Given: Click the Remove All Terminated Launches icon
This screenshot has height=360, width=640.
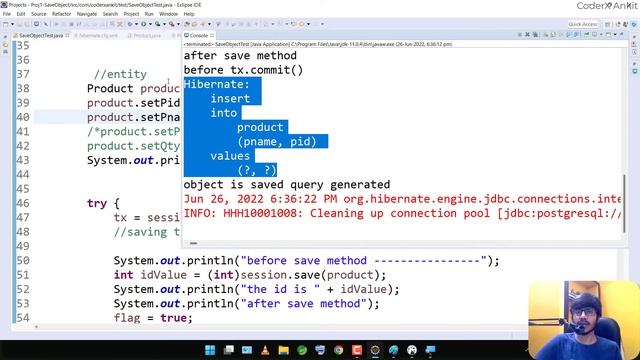Looking at the screenshot, I should coord(535,34).
